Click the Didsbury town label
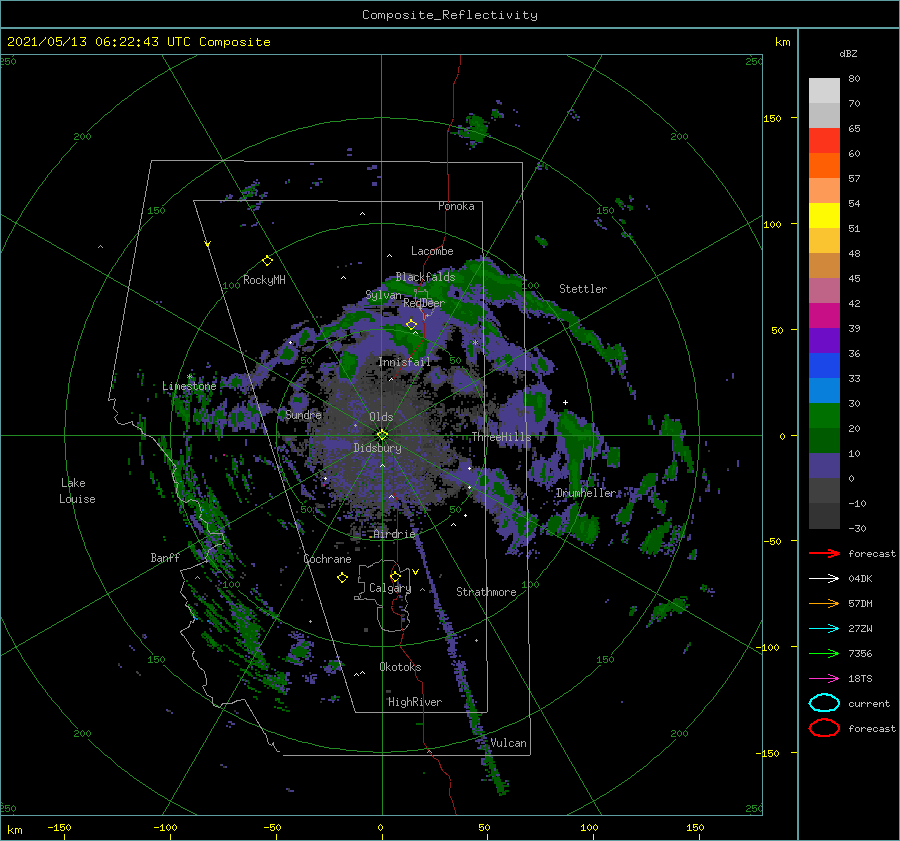 click(378, 448)
